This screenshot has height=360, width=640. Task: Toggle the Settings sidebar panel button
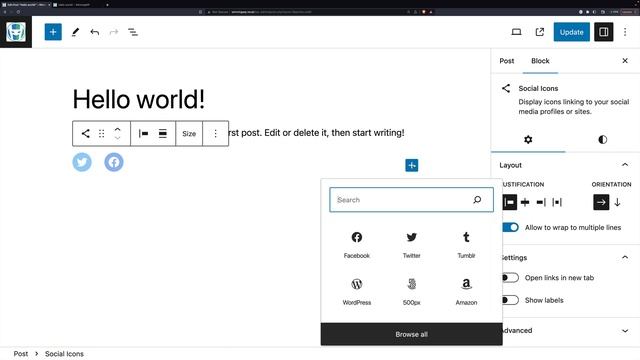coord(604,32)
